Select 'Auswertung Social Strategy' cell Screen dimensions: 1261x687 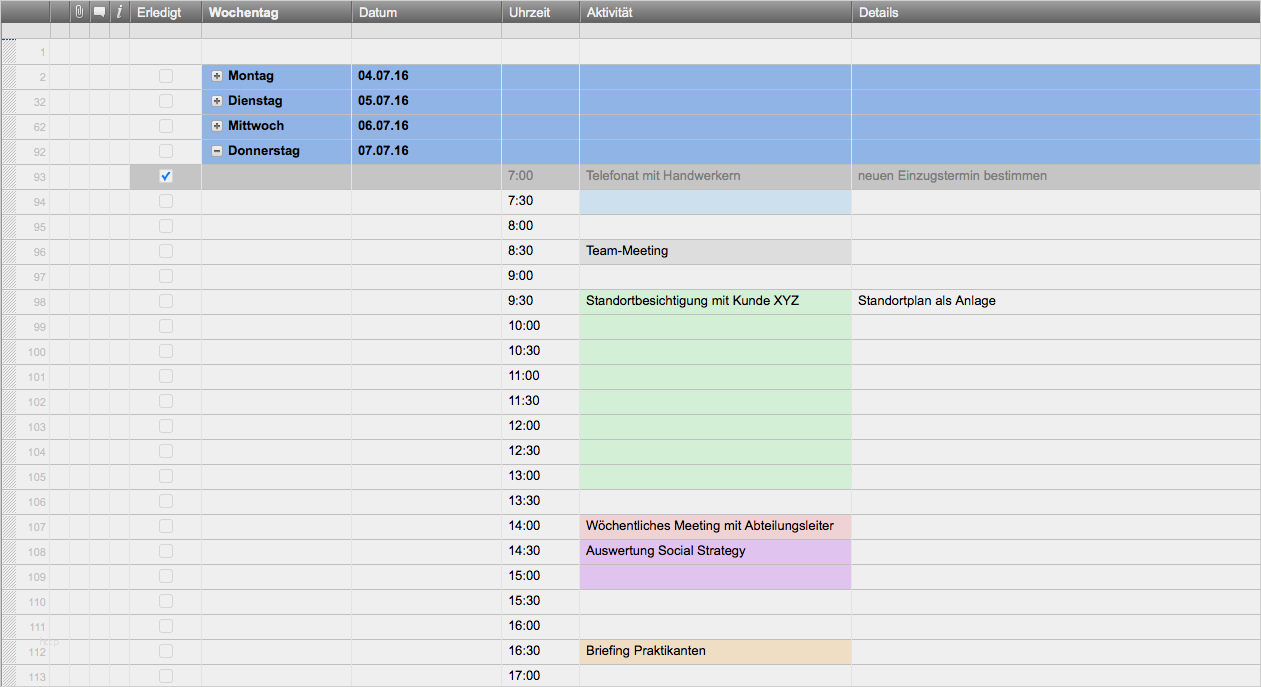pos(716,551)
